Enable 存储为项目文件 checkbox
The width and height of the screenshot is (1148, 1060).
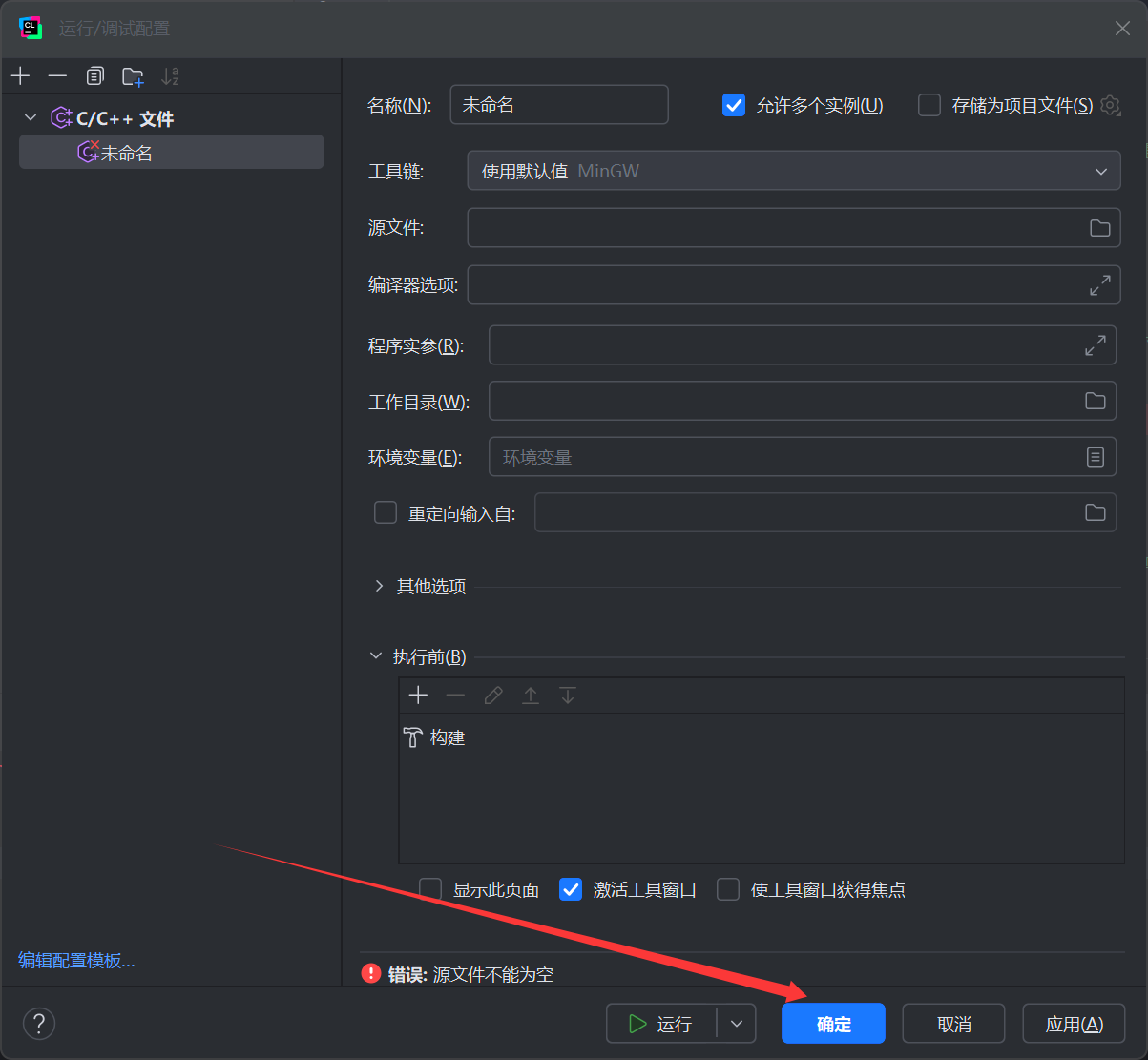[x=929, y=105]
